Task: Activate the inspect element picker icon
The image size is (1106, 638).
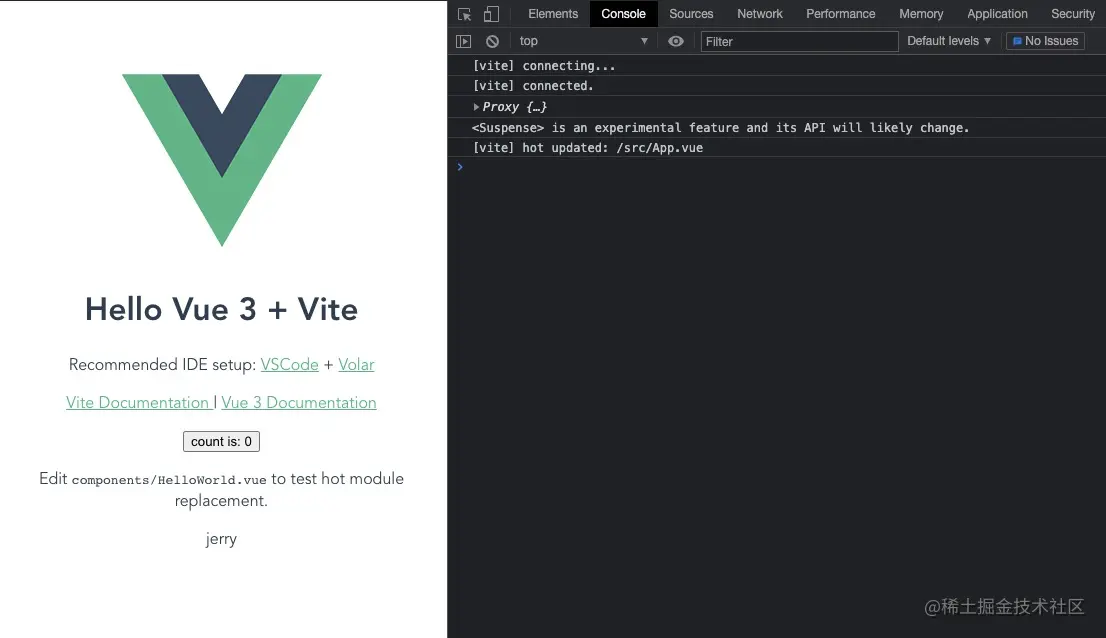Action: click(x=464, y=14)
